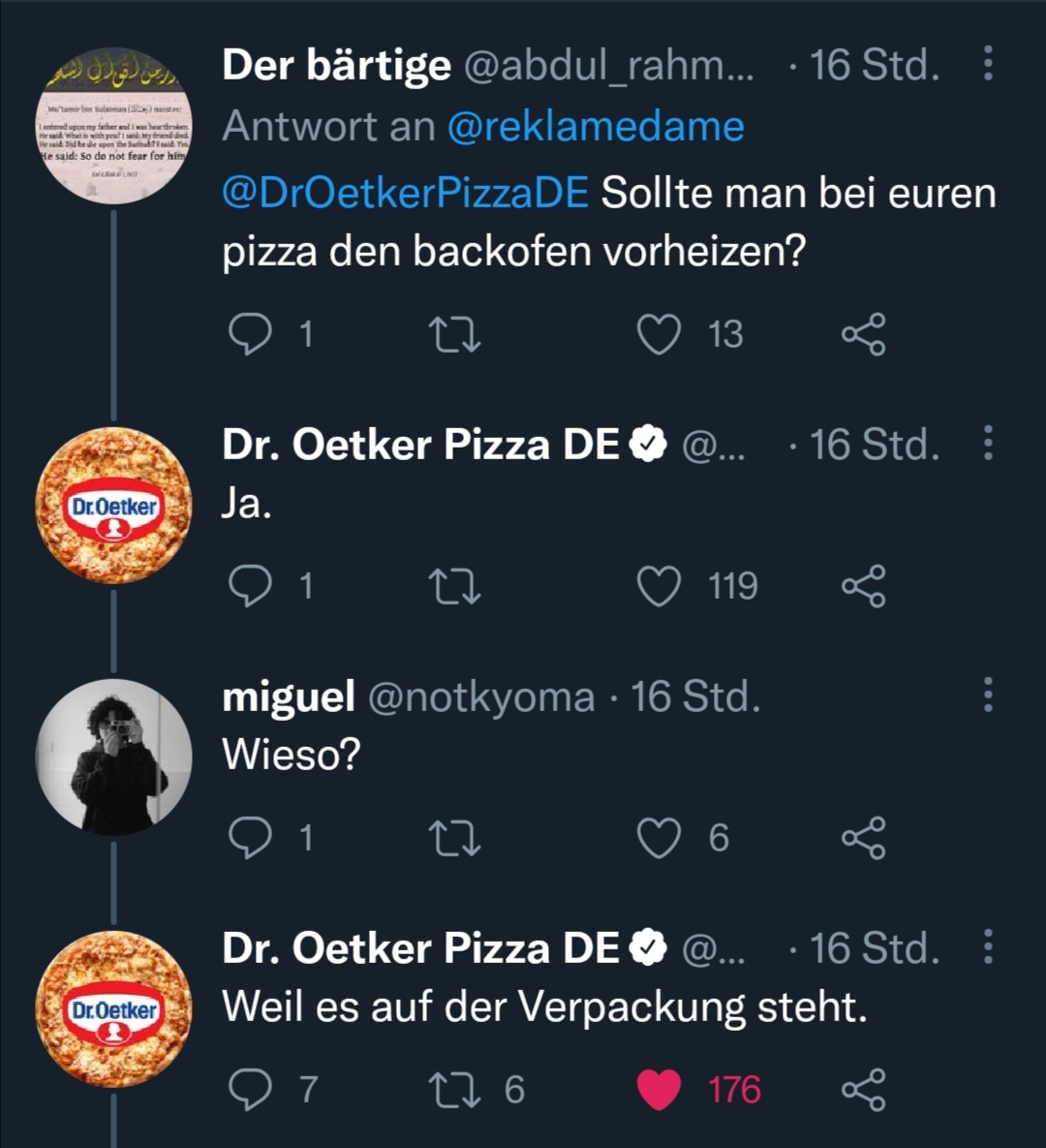Open Der bärtige's profile avatar

(113, 126)
